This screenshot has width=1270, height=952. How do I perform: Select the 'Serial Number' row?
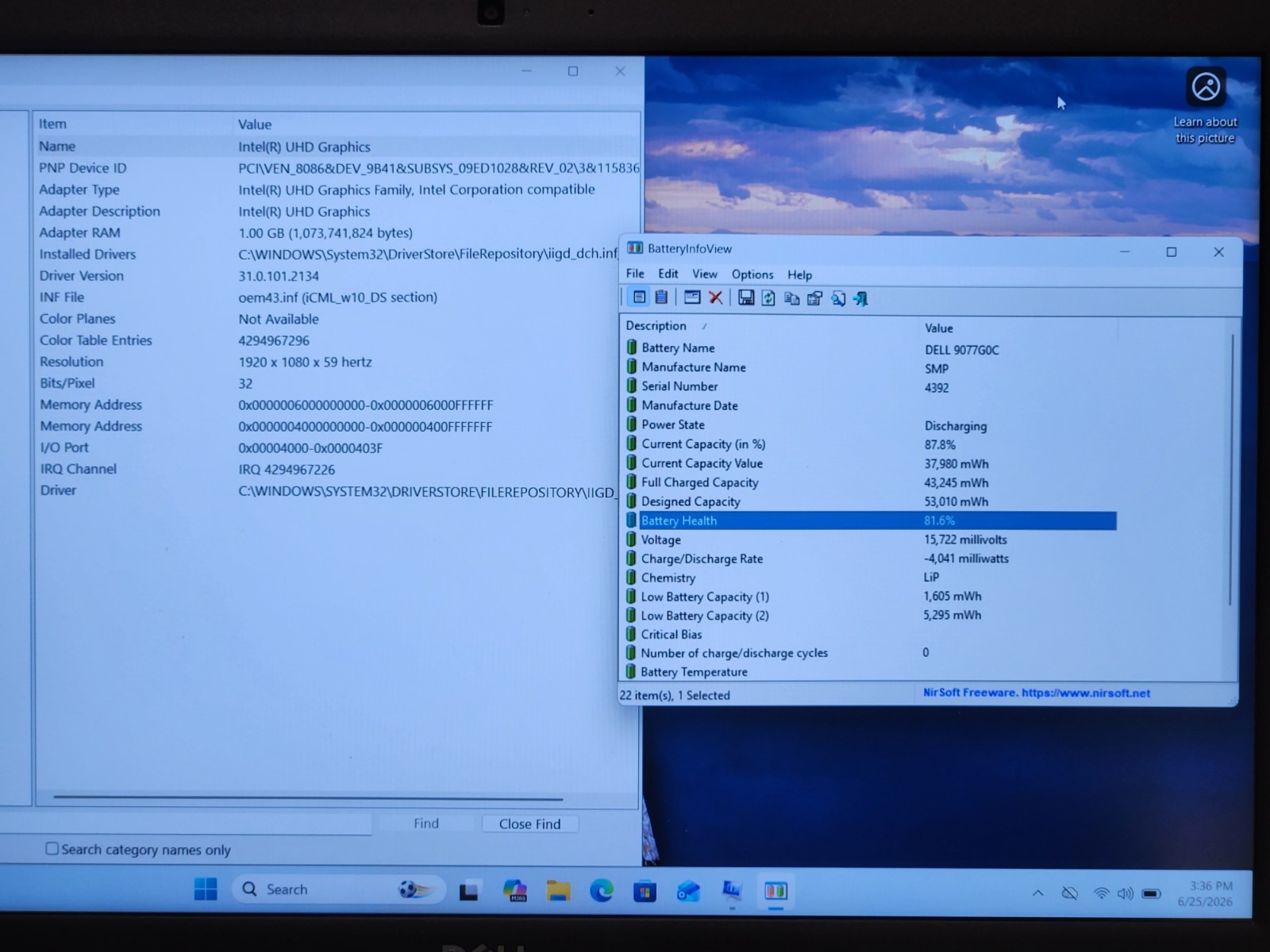tap(870, 386)
